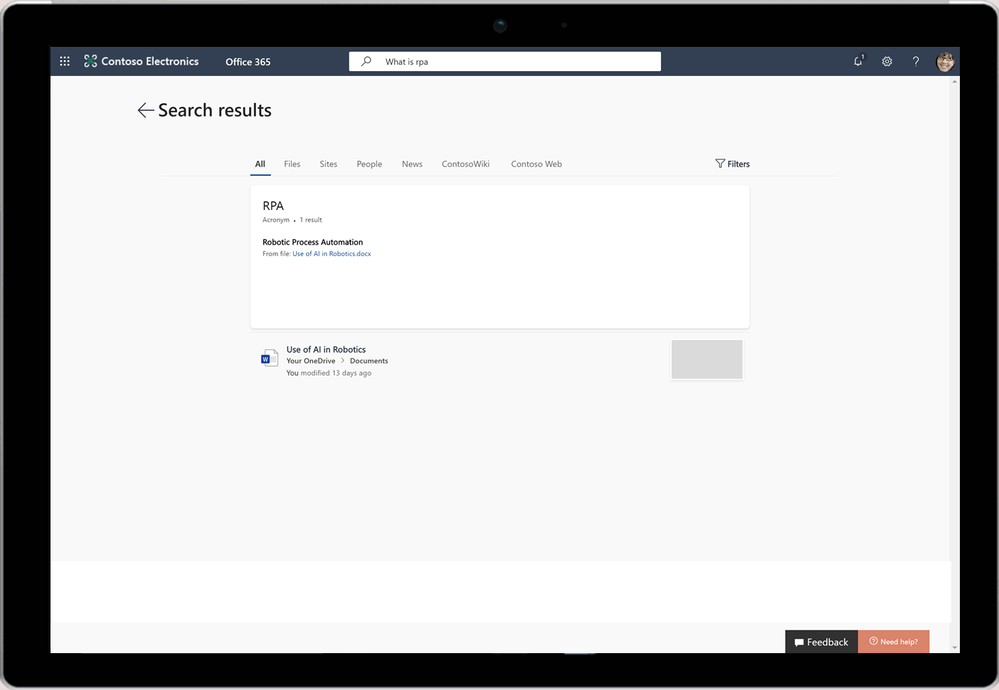Switch to the News tab

[x=412, y=164]
